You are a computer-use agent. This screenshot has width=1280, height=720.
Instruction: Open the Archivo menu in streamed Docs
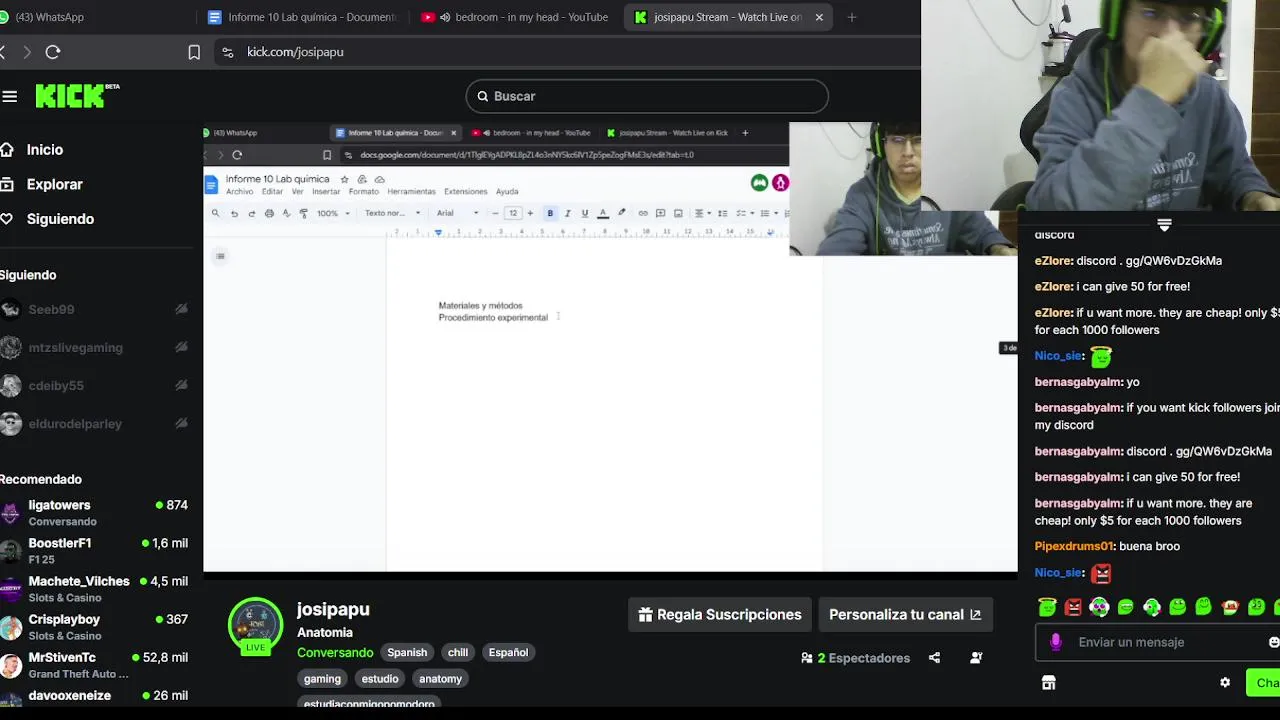240,192
